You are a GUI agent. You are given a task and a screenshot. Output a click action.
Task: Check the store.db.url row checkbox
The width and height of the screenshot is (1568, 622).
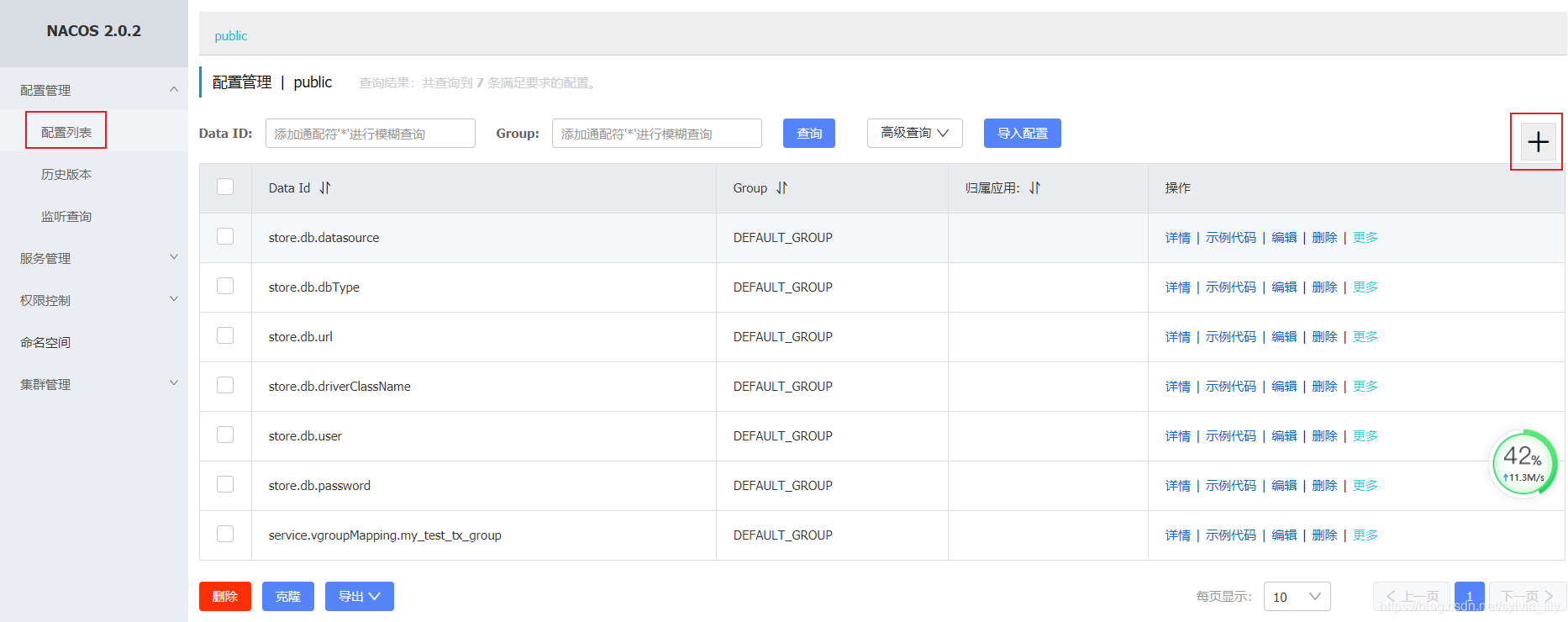pos(225,335)
